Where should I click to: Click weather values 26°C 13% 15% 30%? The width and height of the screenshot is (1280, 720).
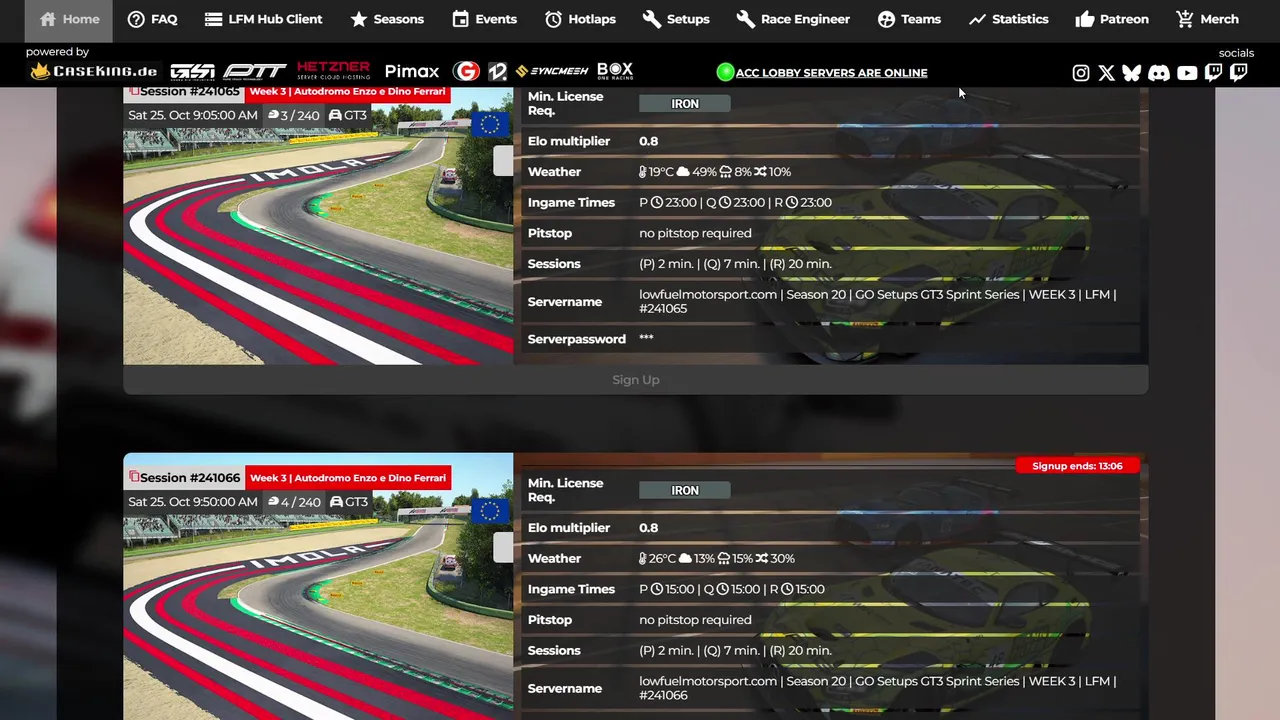point(717,558)
